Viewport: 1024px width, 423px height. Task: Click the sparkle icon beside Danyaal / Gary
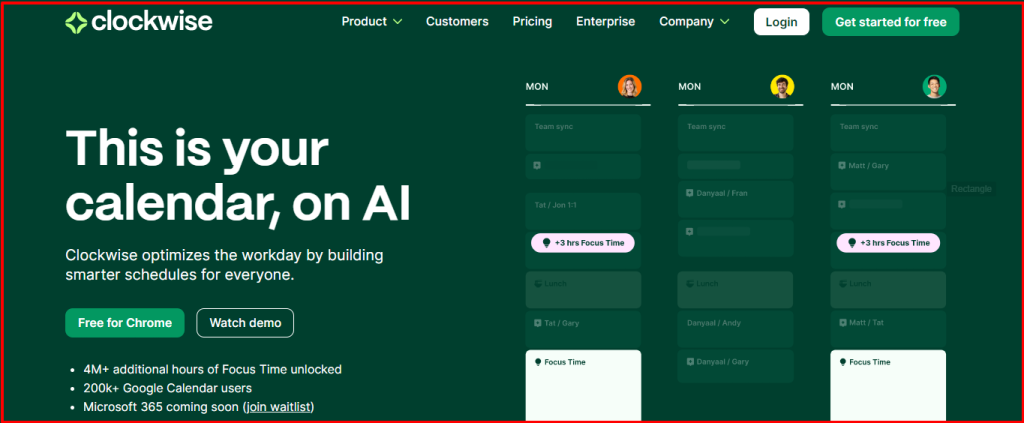point(690,362)
